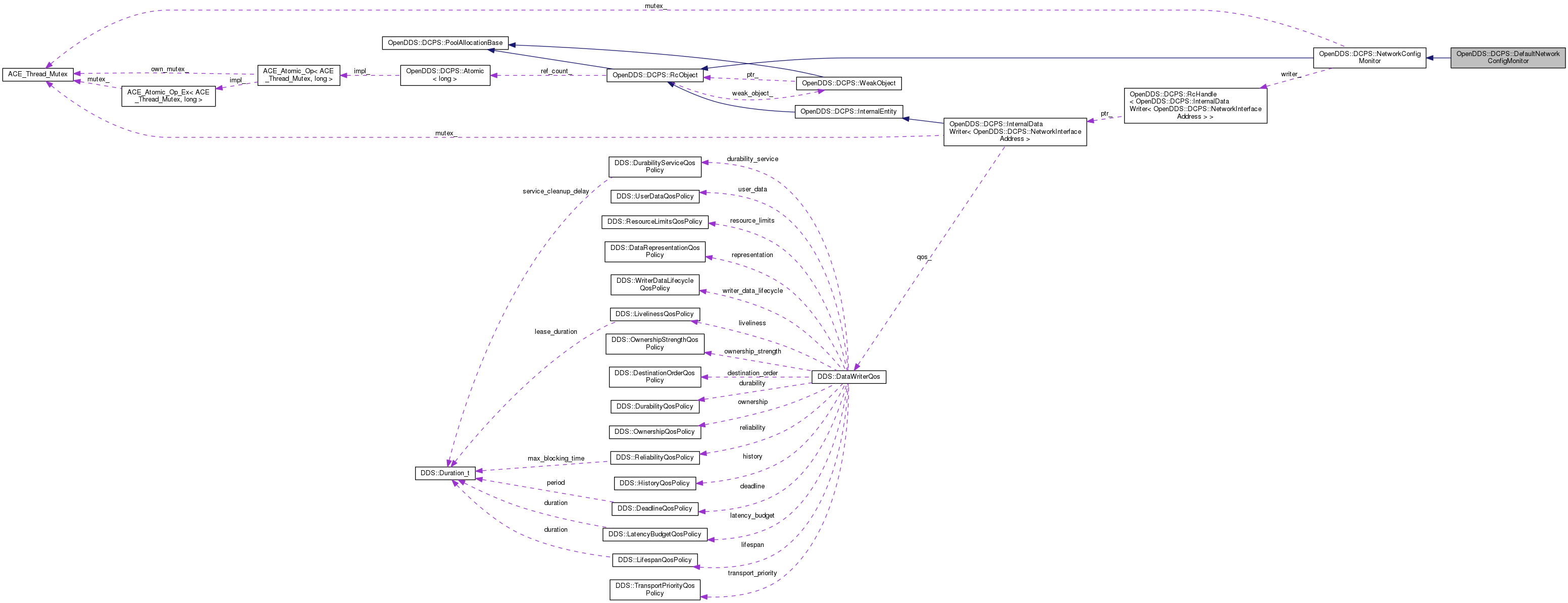Open the DDS::ResourceLimitsQosPolicy node
This screenshot has width=1568, height=603.
point(655,222)
